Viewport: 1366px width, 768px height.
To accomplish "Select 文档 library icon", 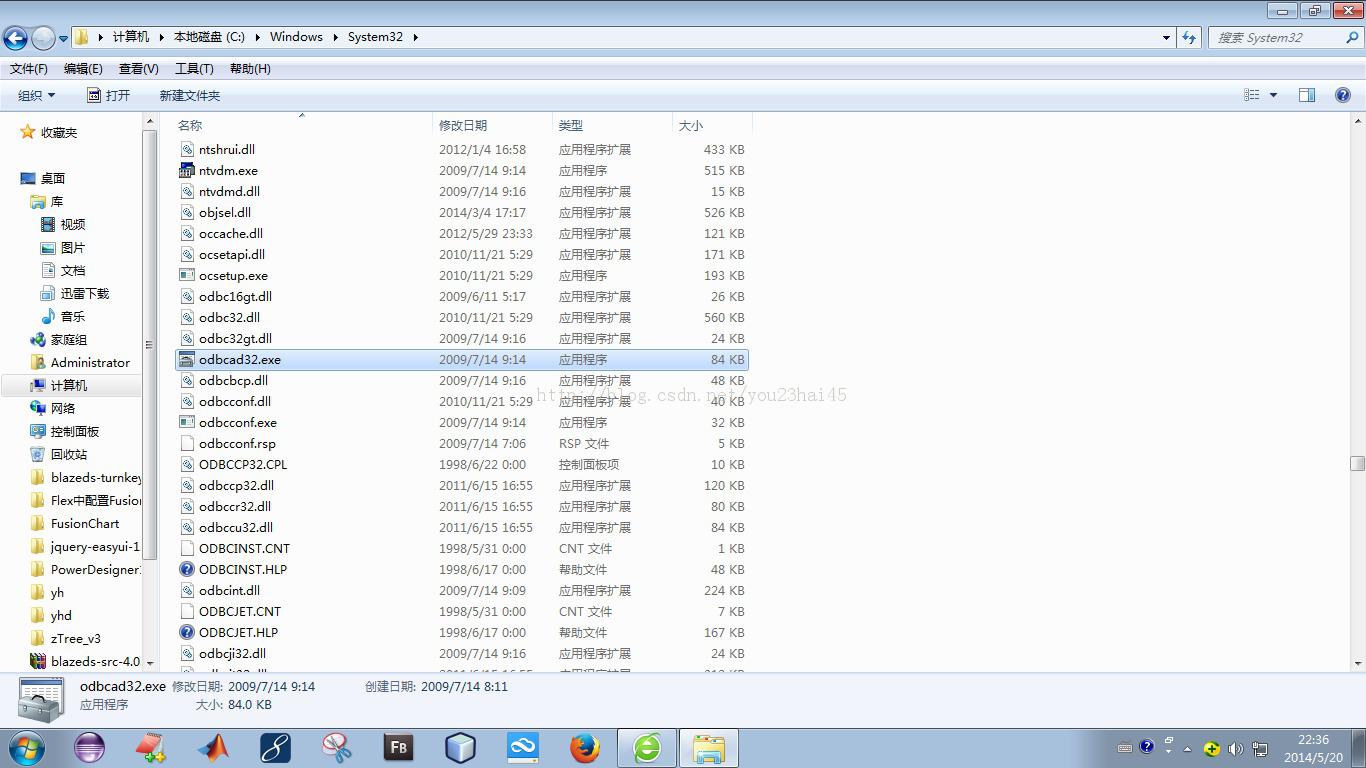I will pos(48,270).
